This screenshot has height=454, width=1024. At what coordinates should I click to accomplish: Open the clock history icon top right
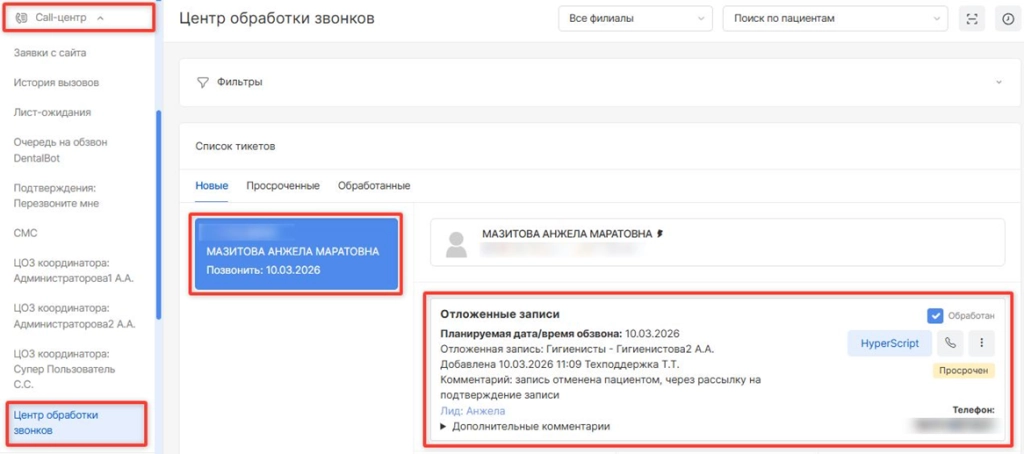[x=1007, y=19]
